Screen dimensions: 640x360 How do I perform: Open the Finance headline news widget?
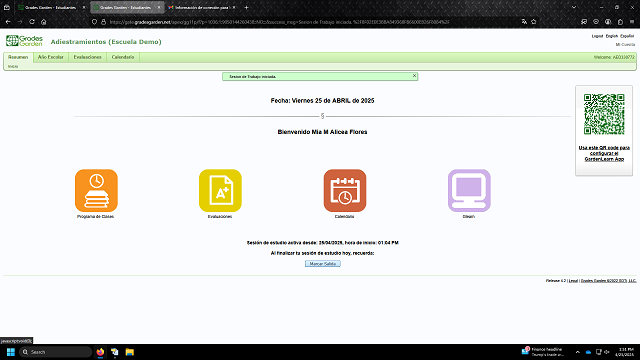(x=542, y=352)
